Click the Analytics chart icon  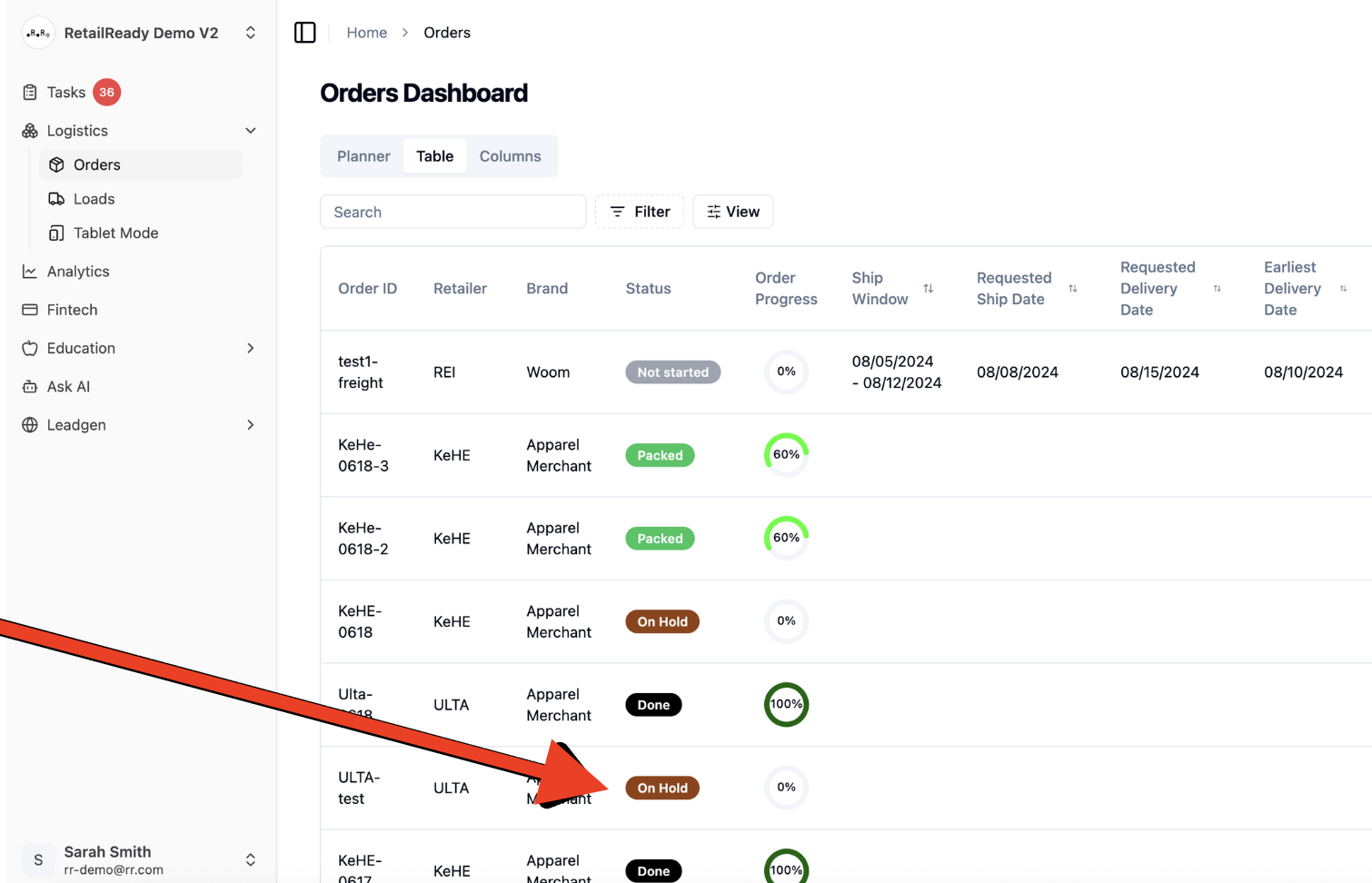30,272
